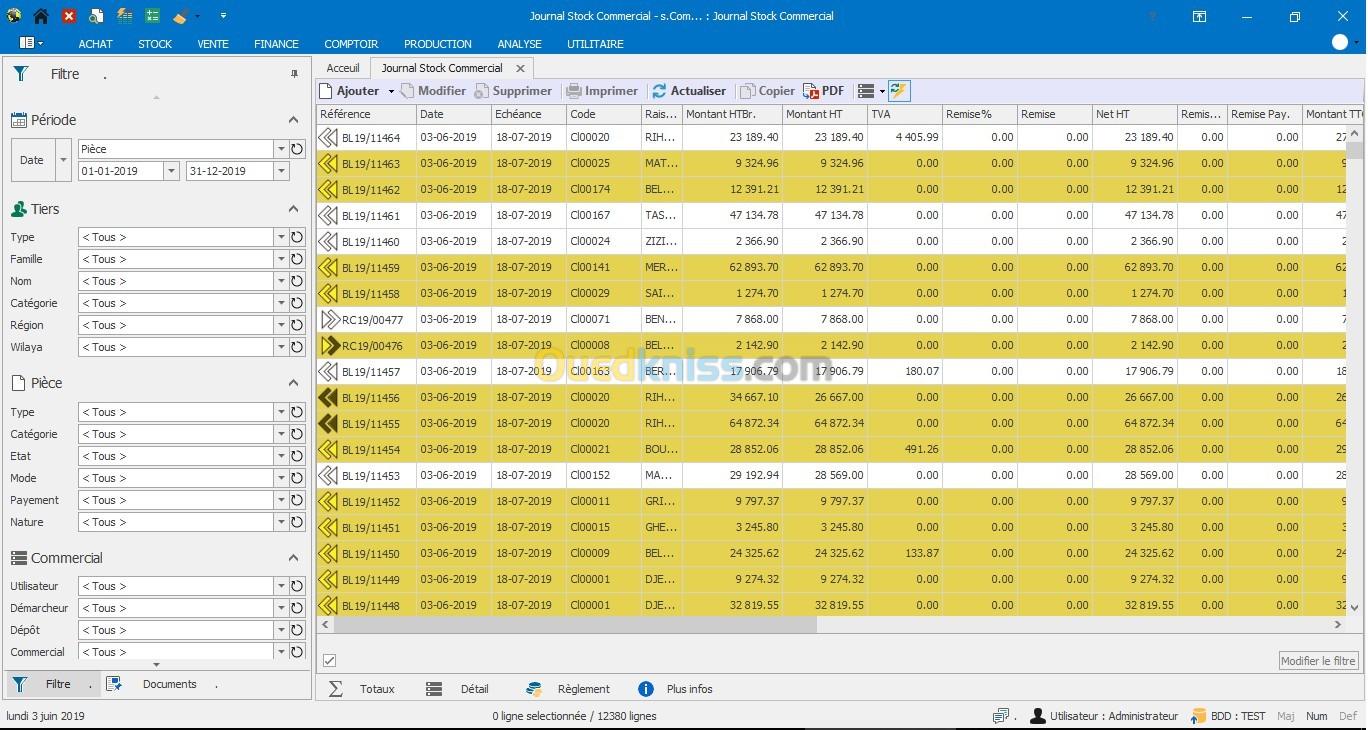Open the VENTE menu

pyautogui.click(x=213, y=44)
